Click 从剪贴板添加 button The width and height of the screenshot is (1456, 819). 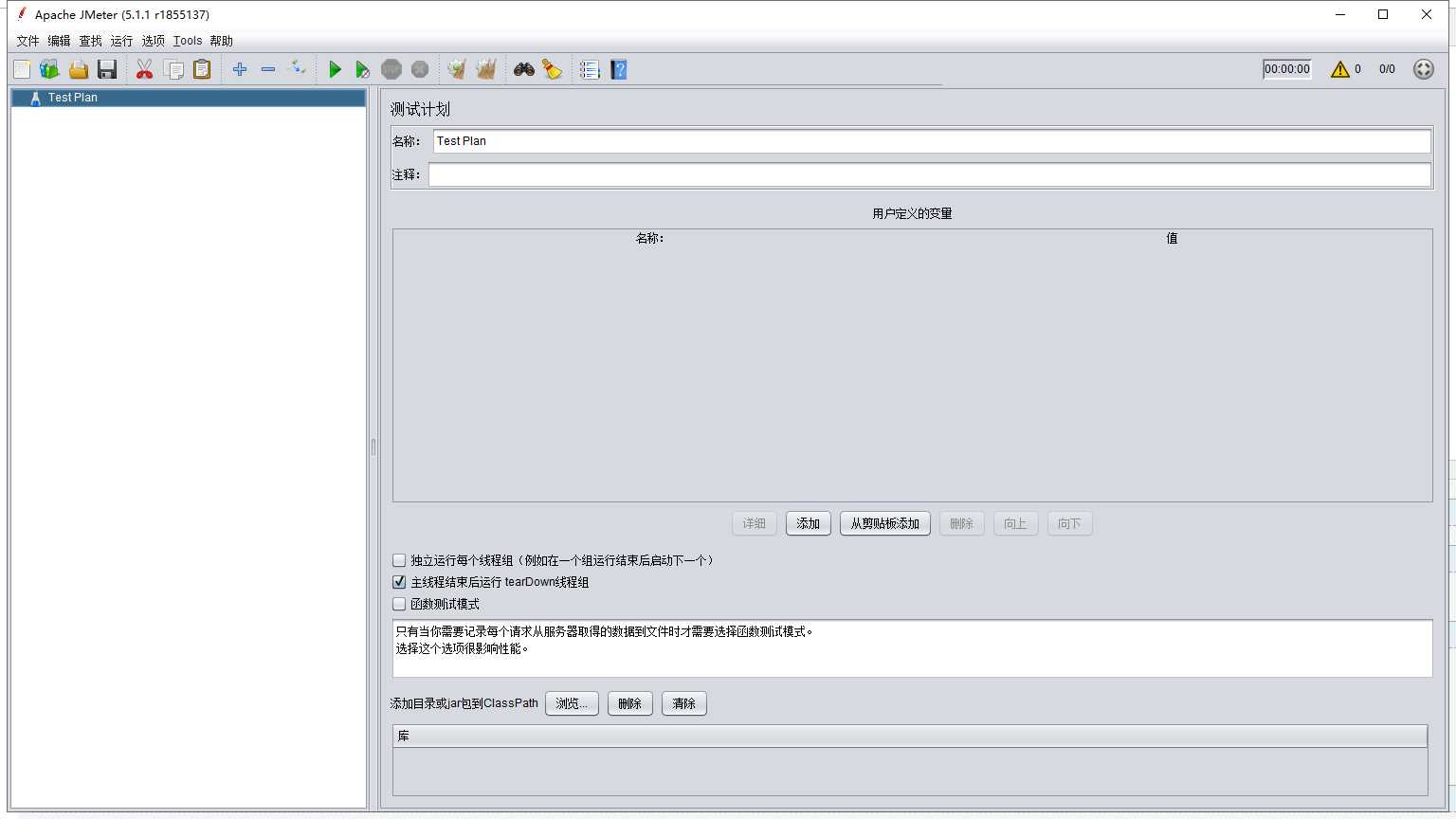[x=885, y=523]
